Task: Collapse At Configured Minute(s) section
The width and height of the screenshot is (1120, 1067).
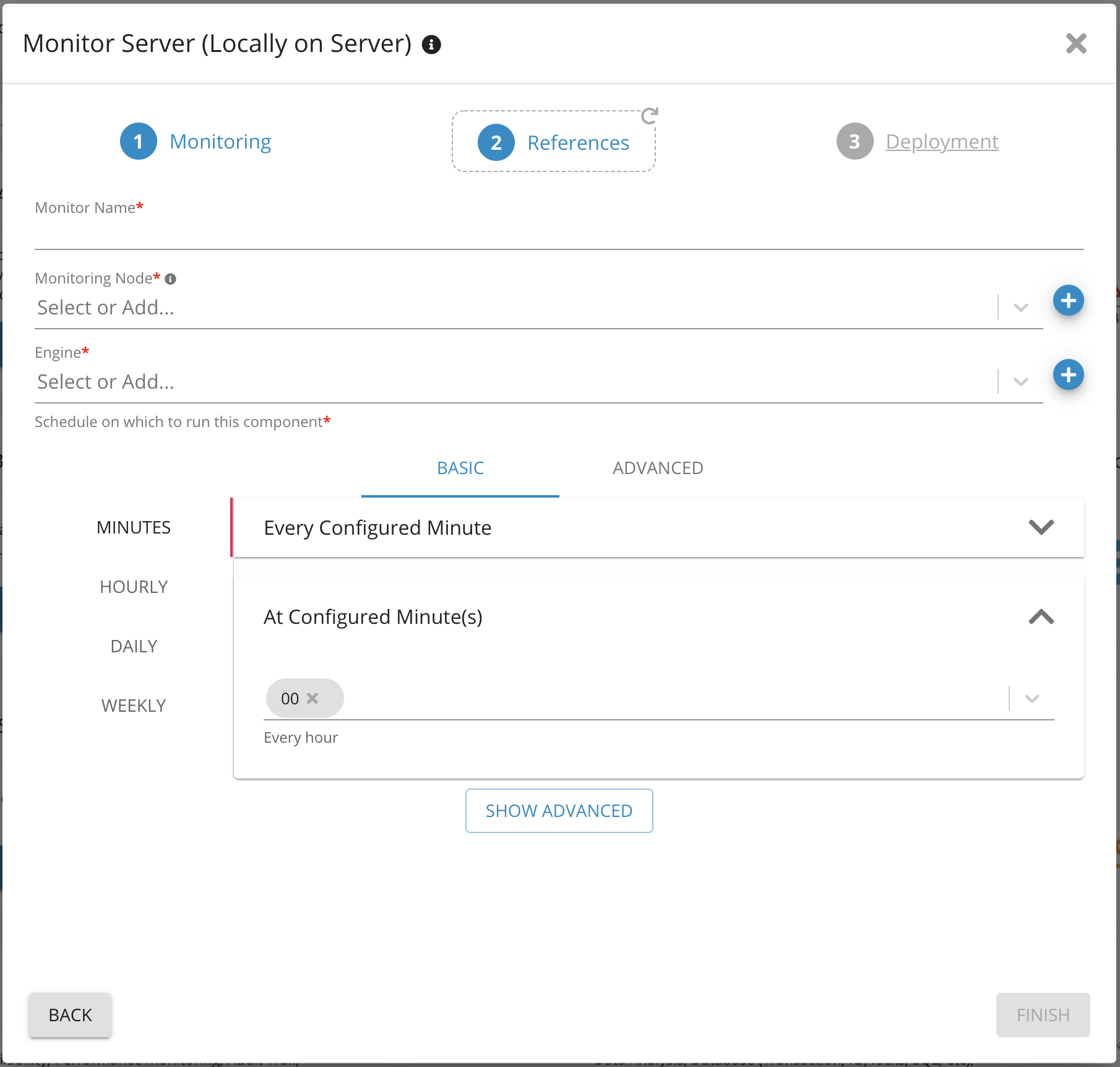Action: pos(1041,617)
